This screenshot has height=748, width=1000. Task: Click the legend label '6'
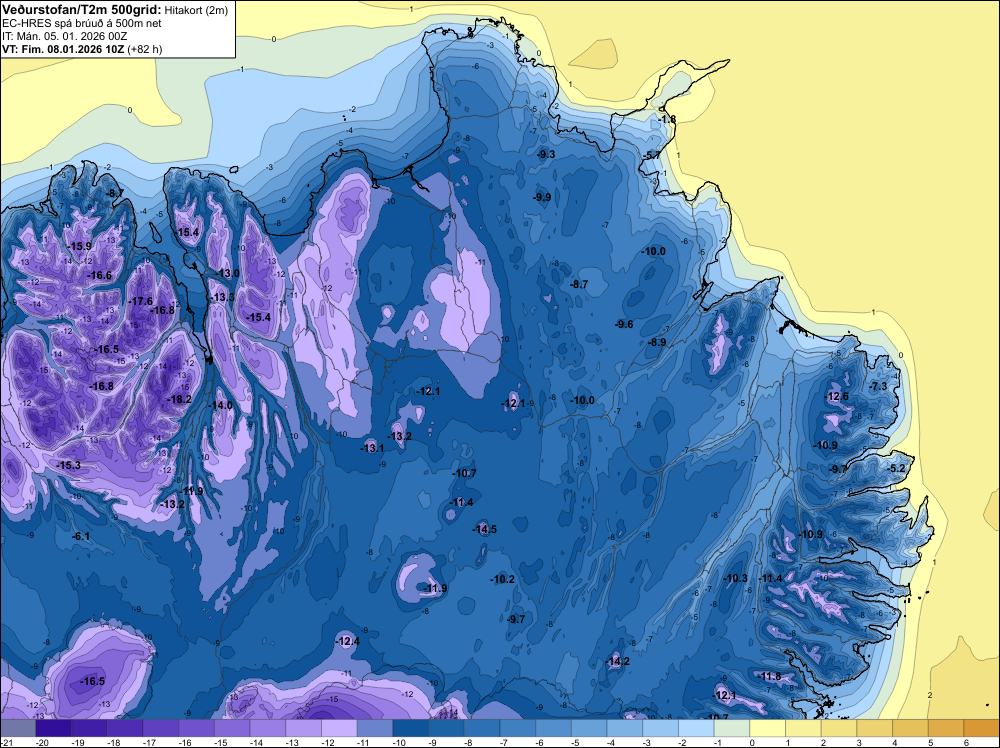click(967, 742)
